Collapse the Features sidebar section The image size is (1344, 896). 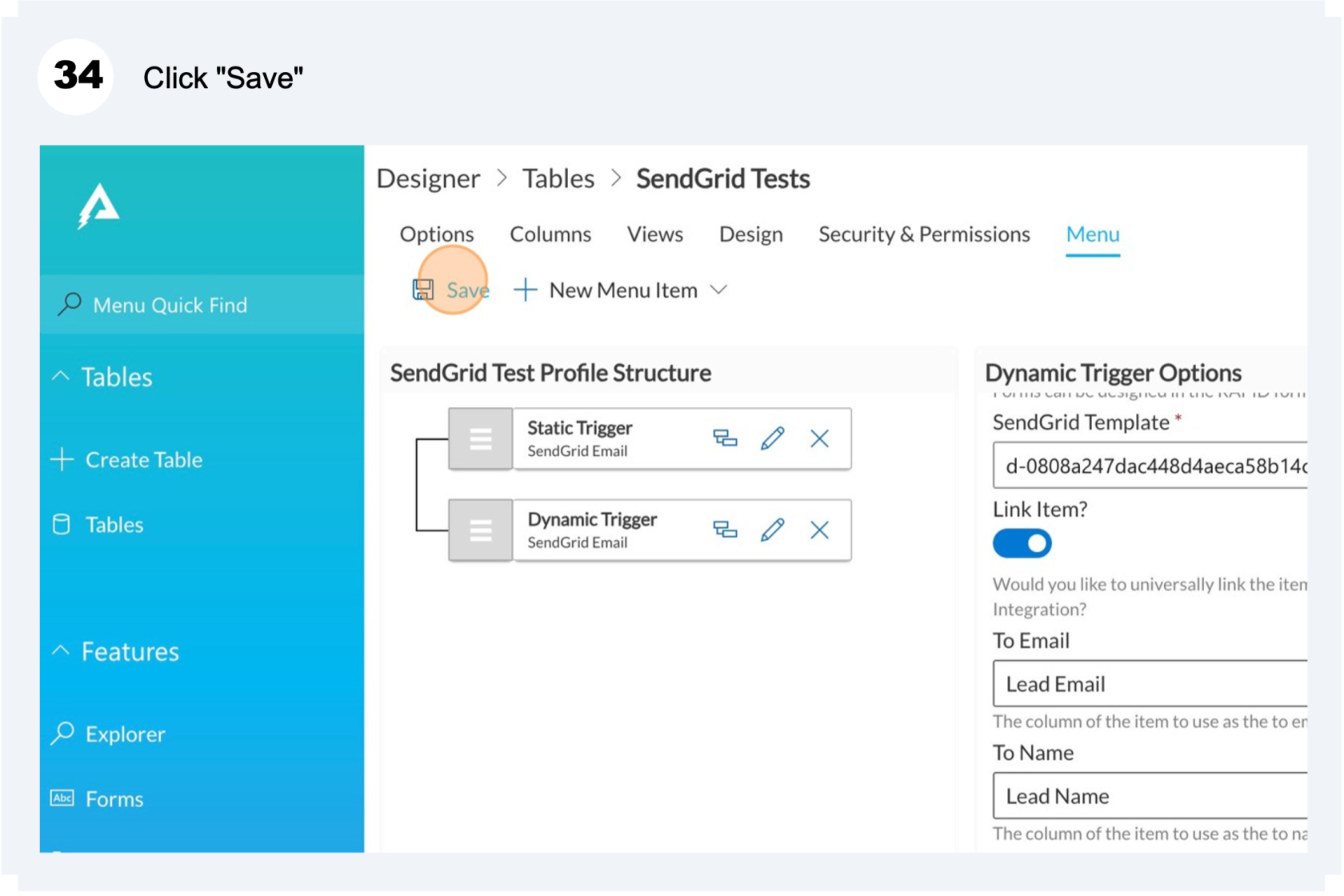click(61, 650)
